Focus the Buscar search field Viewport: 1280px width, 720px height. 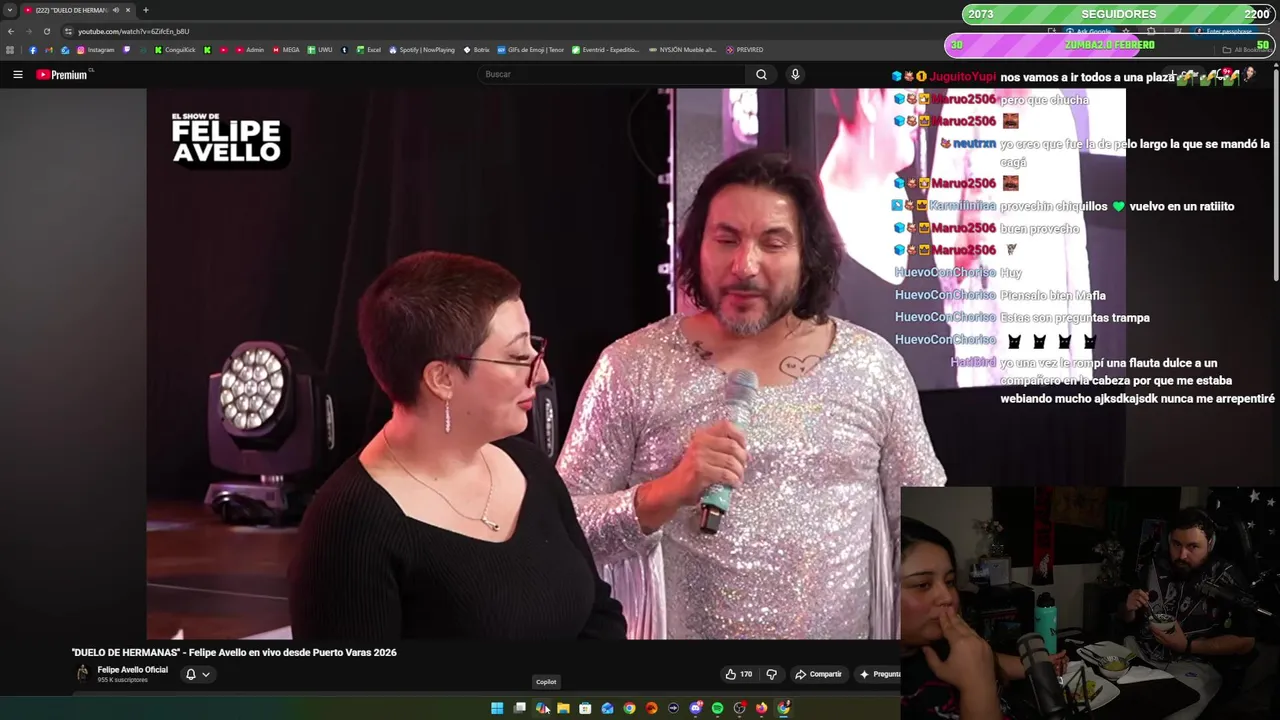coord(612,74)
